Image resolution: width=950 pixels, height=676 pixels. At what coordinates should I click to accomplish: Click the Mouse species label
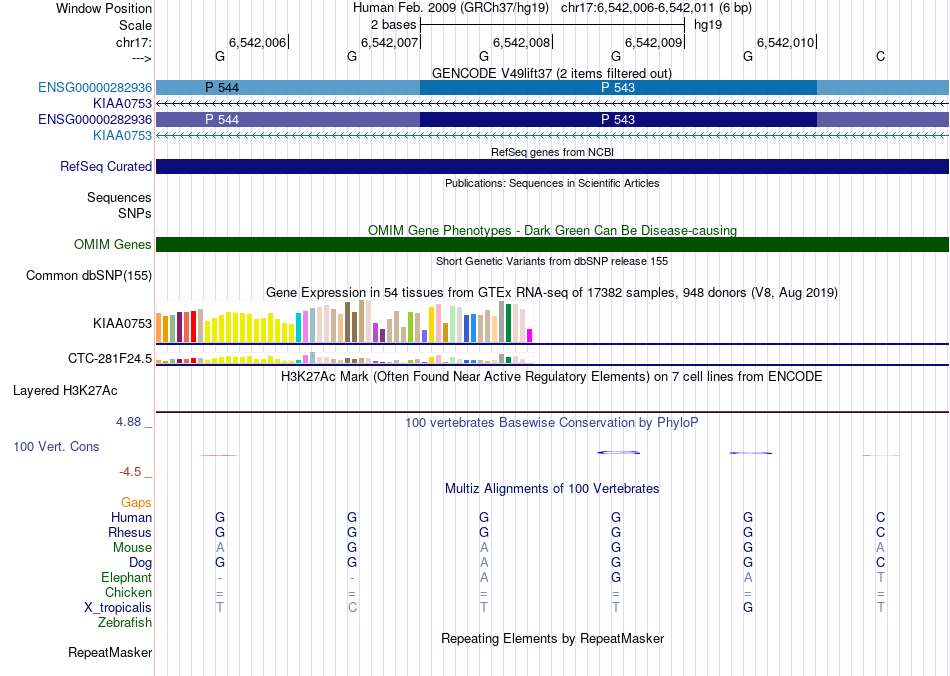click(132, 548)
